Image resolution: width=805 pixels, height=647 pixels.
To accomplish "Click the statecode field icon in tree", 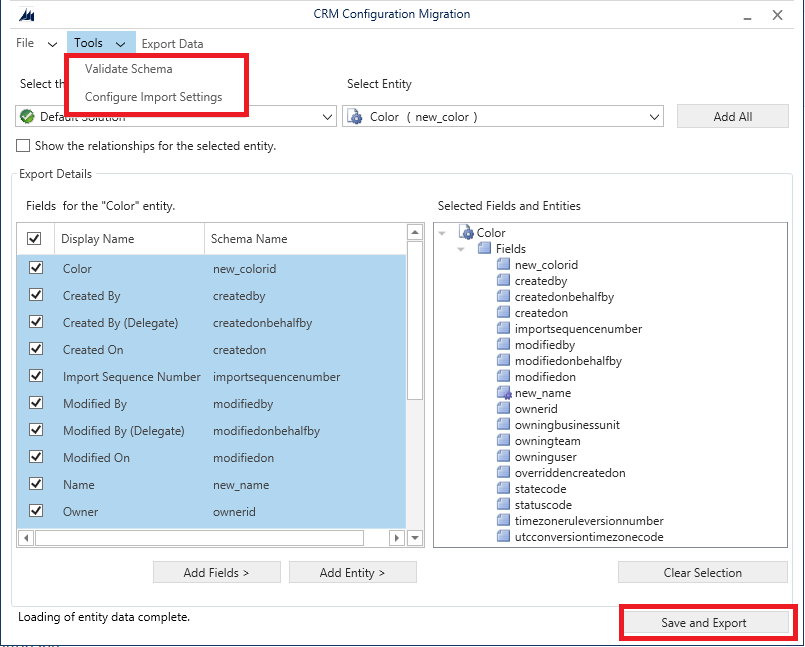I will pos(505,489).
